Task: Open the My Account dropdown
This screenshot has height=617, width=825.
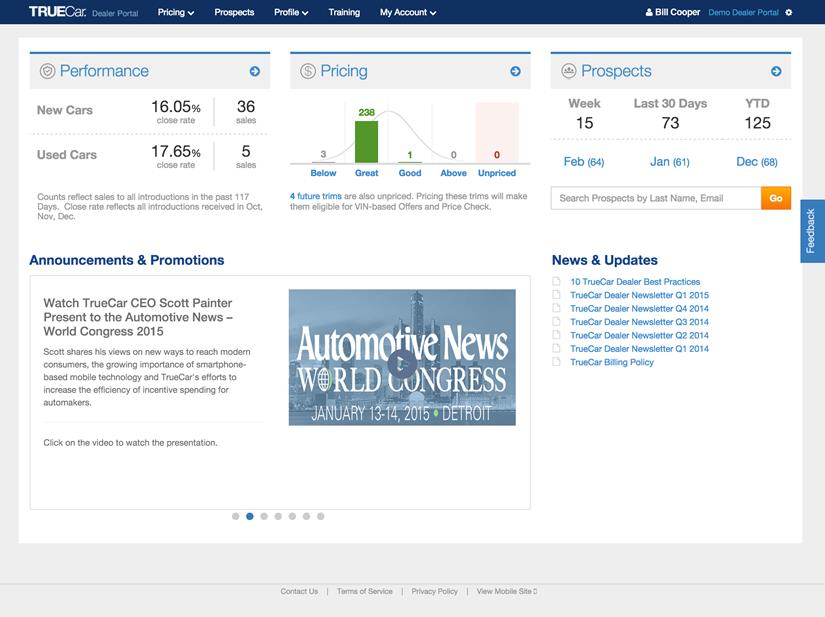Action: [408, 13]
